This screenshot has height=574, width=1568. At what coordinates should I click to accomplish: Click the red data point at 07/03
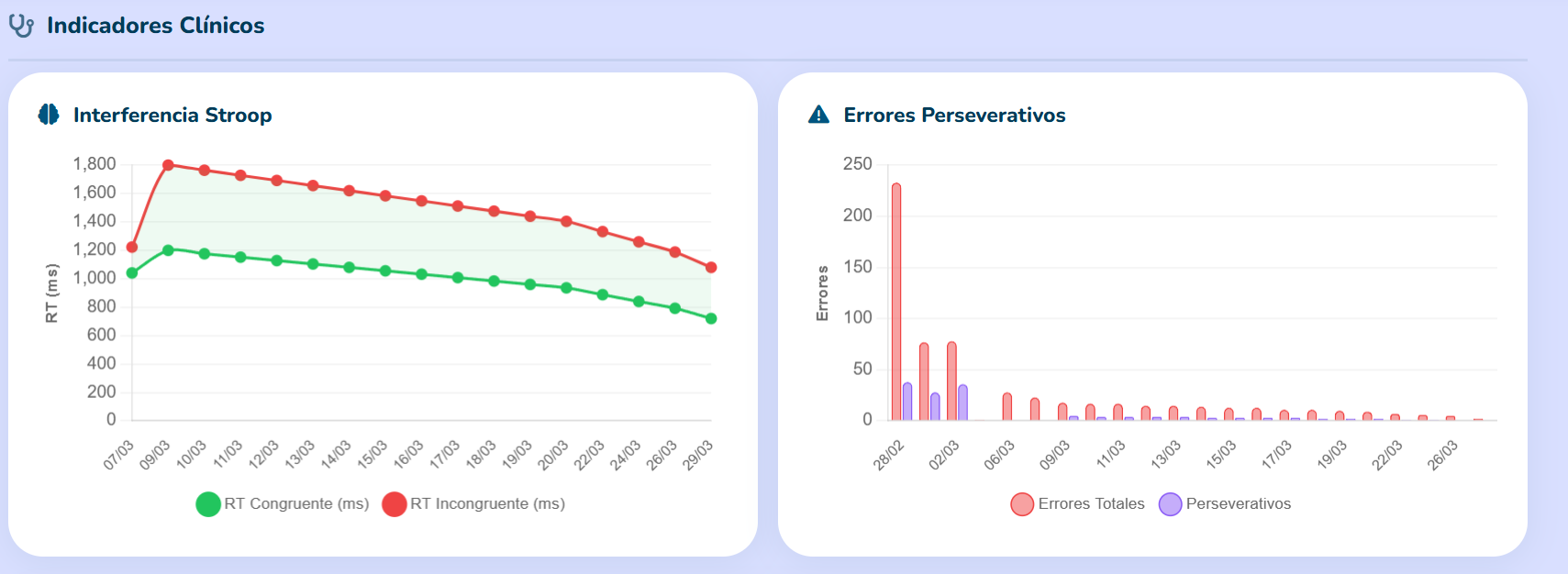coord(132,247)
